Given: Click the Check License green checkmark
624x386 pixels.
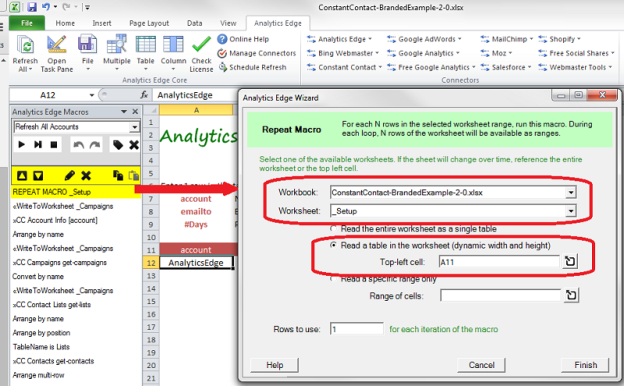Looking at the screenshot, I should point(201,45).
